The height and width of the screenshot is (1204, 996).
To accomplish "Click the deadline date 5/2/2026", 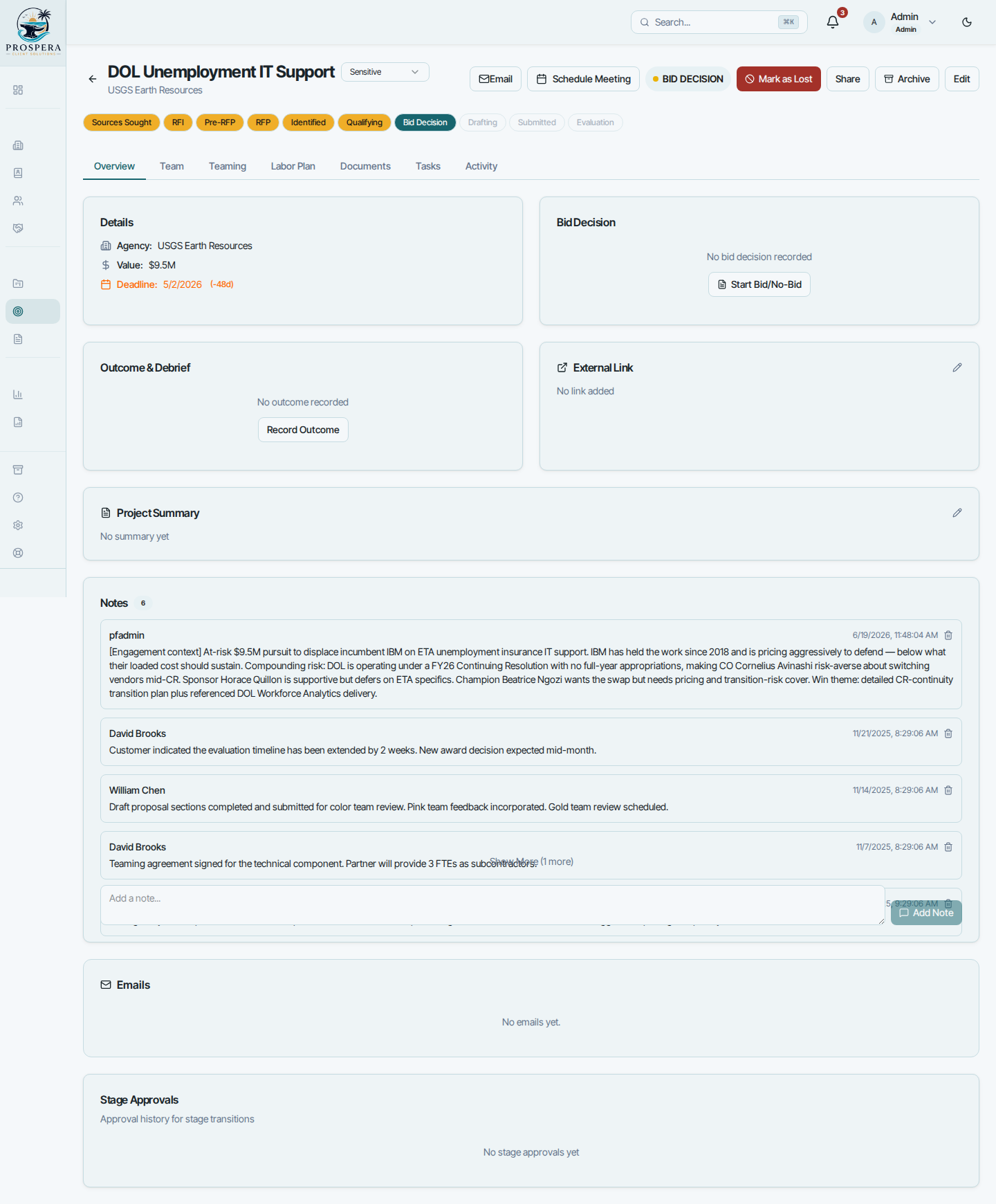I will coord(183,284).
